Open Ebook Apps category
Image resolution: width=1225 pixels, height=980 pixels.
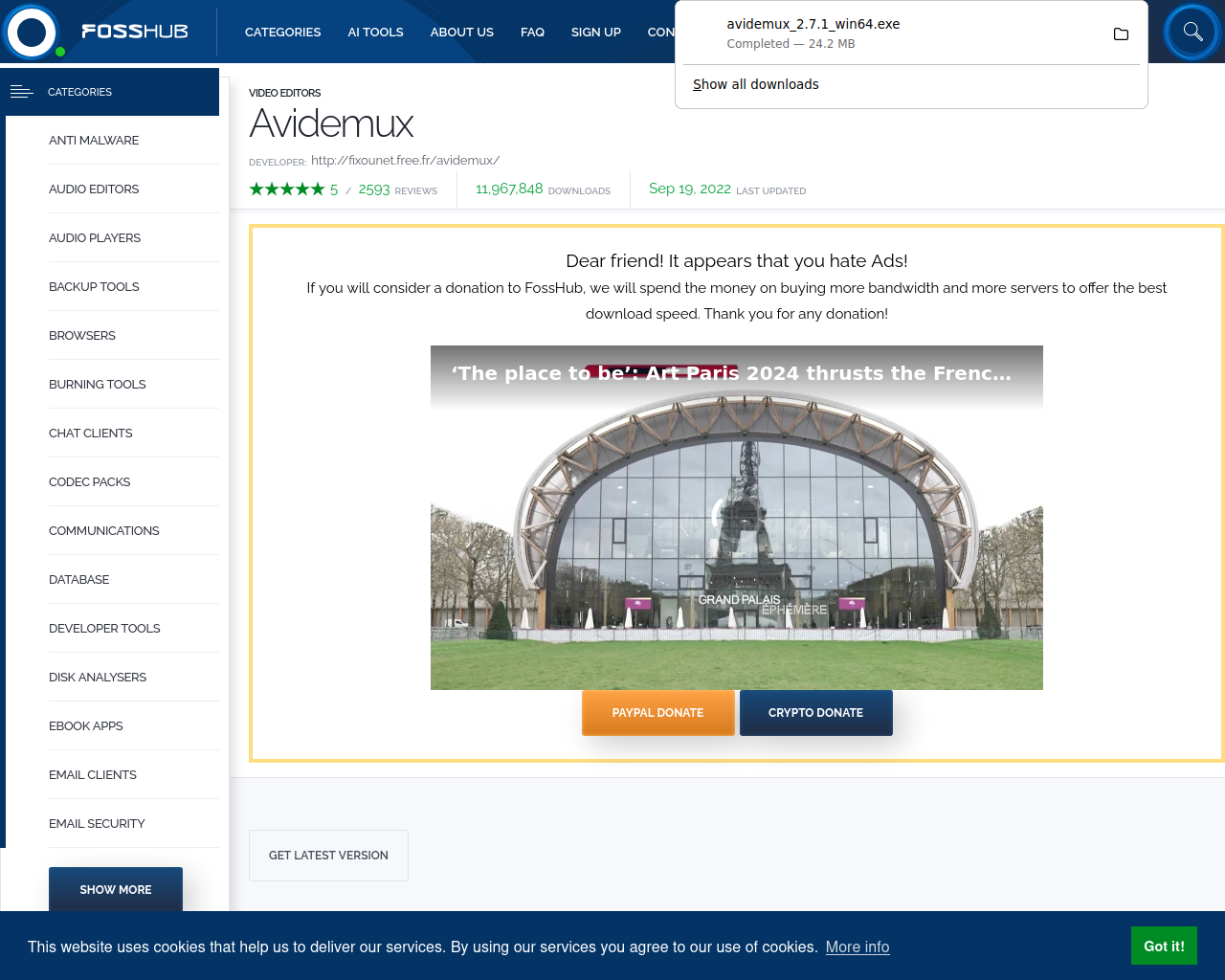pos(86,725)
